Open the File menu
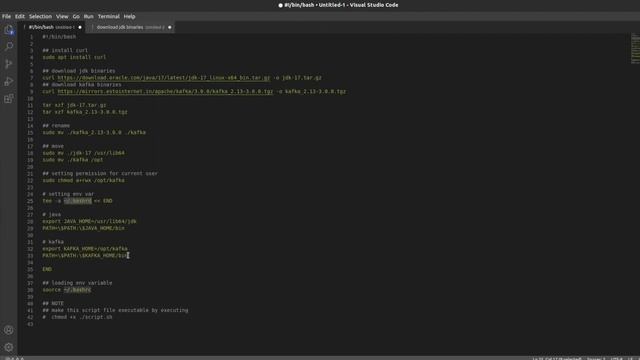Viewport: 640px width, 360px height. tap(7, 16)
